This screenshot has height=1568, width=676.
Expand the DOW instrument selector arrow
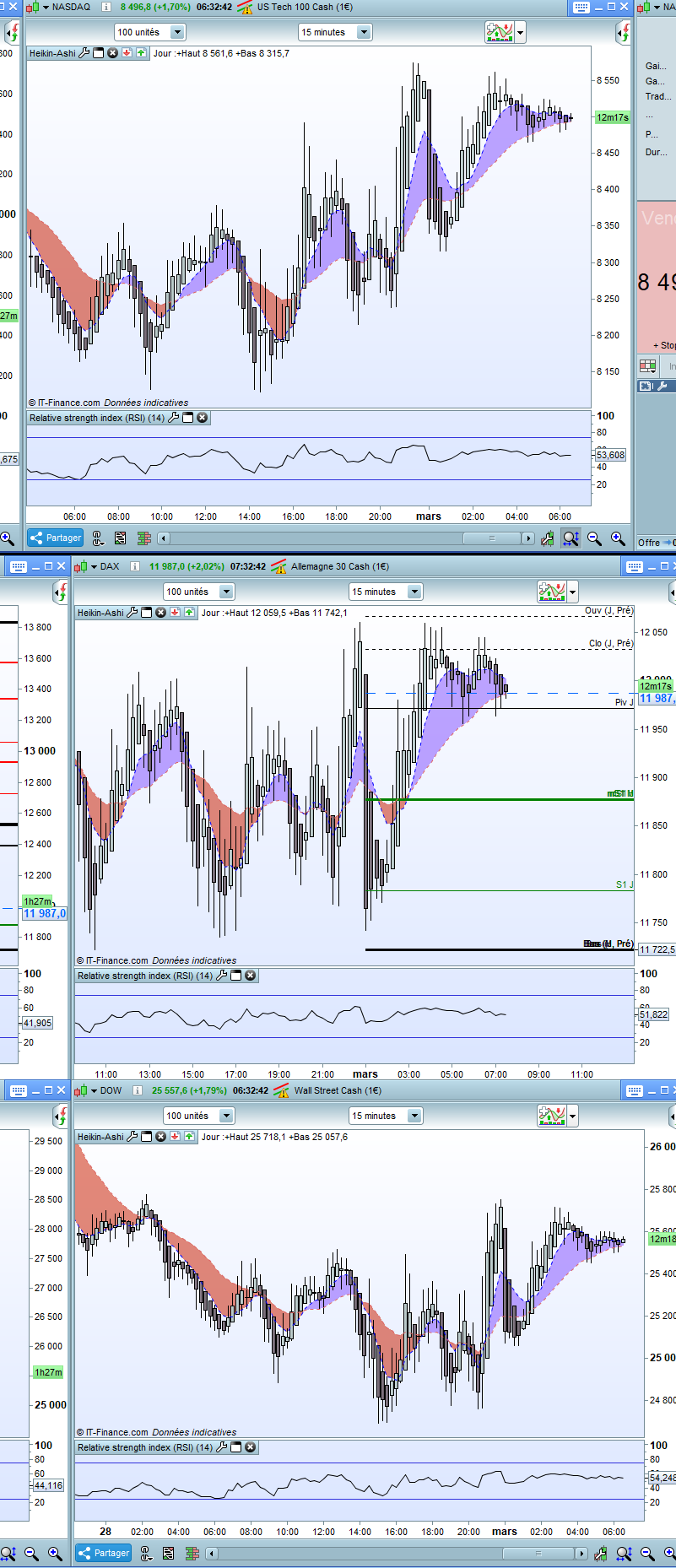94,1090
